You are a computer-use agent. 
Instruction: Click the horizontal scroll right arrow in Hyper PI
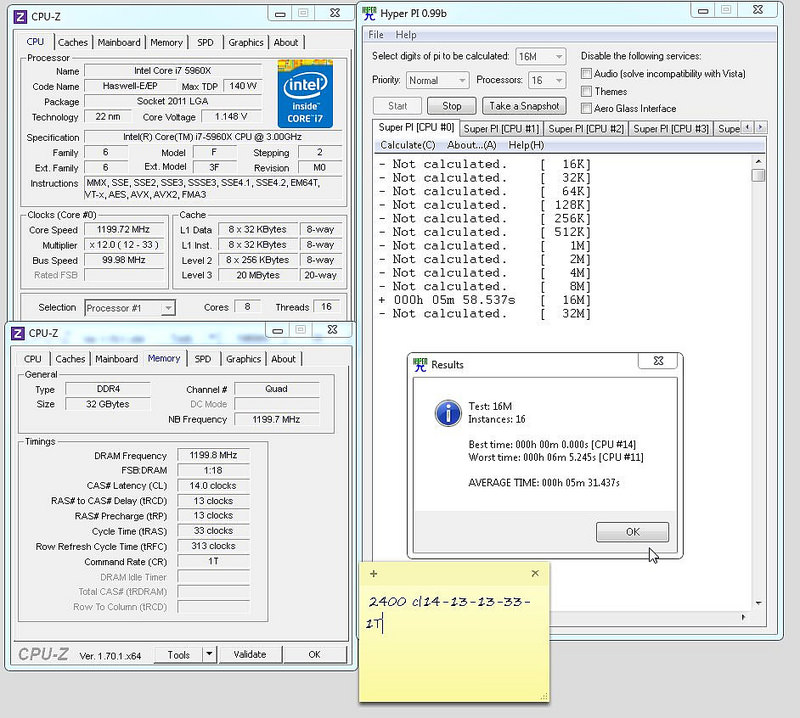click(x=743, y=617)
